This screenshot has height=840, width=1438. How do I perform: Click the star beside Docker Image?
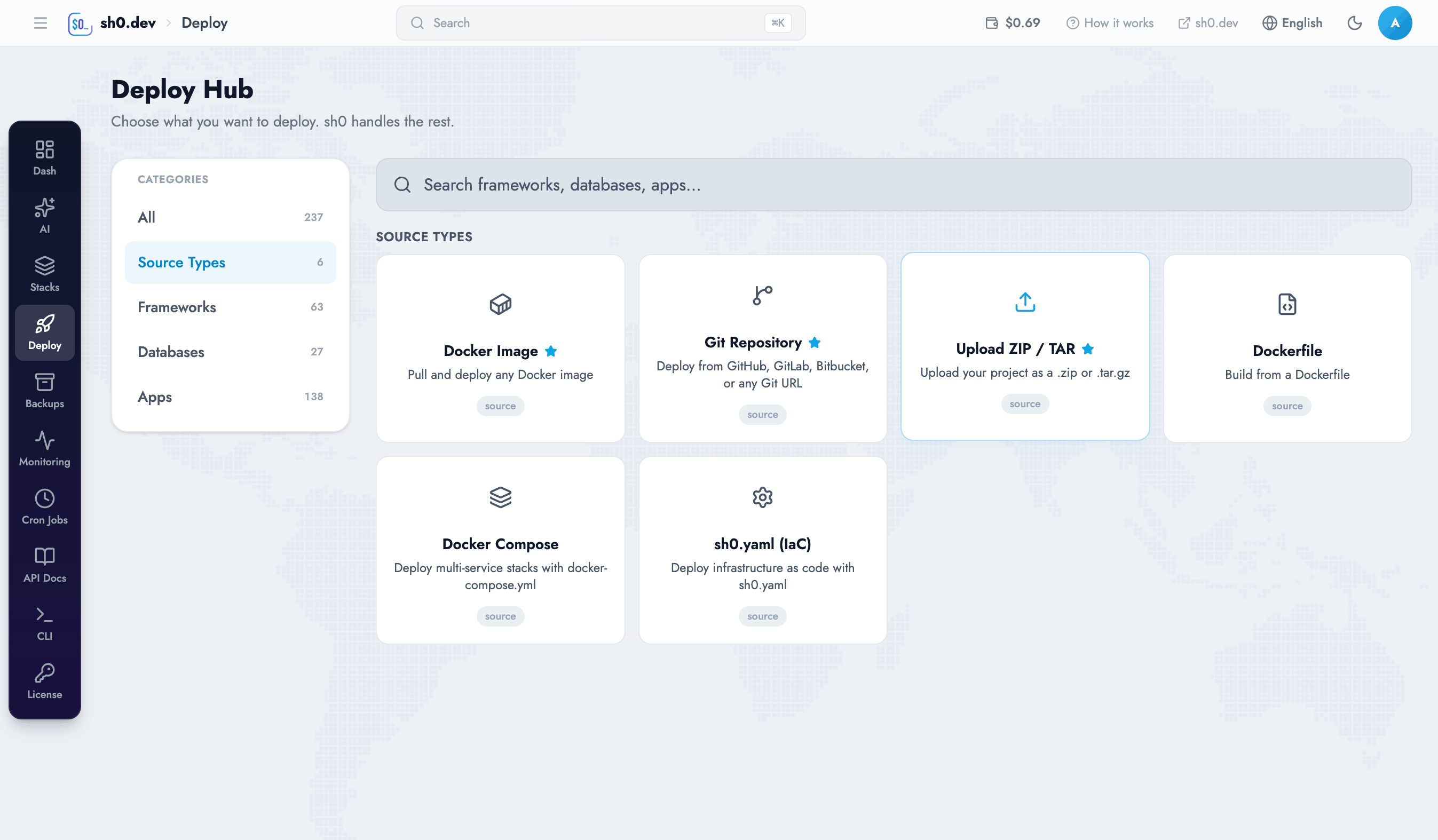[x=551, y=351]
